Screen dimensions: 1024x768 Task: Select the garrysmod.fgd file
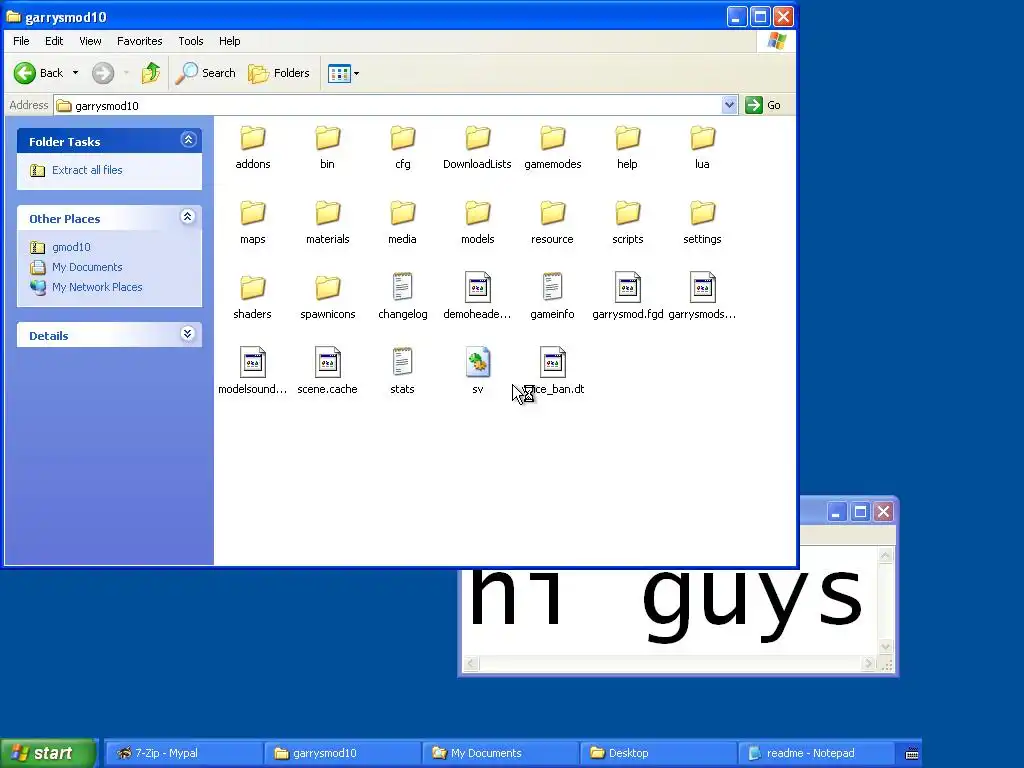click(x=627, y=297)
